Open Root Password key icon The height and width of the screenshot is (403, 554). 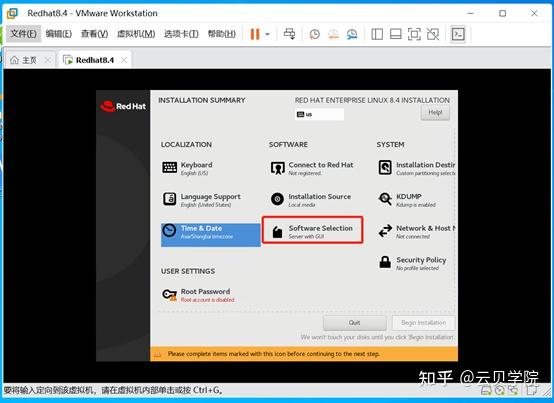pyautogui.click(x=170, y=294)
